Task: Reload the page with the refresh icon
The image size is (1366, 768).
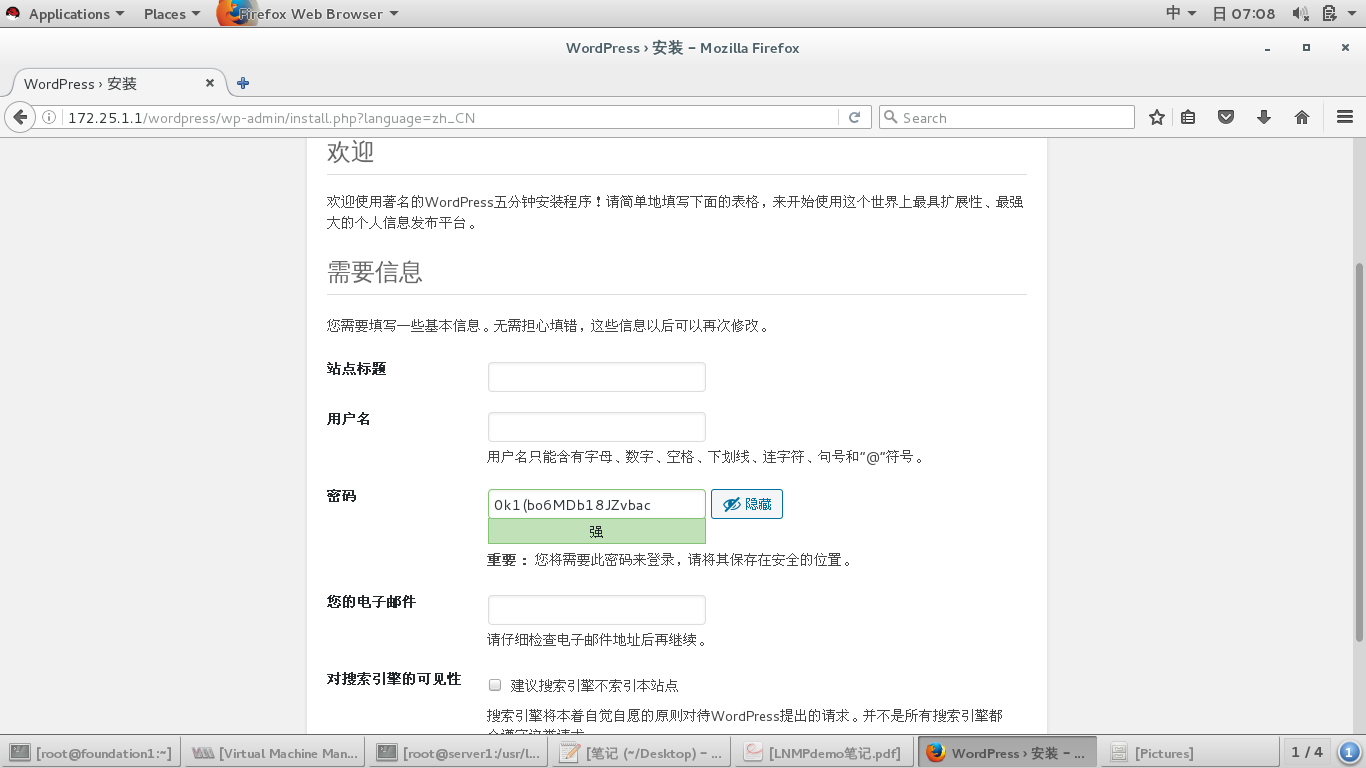Action: [x=854, y=117]
